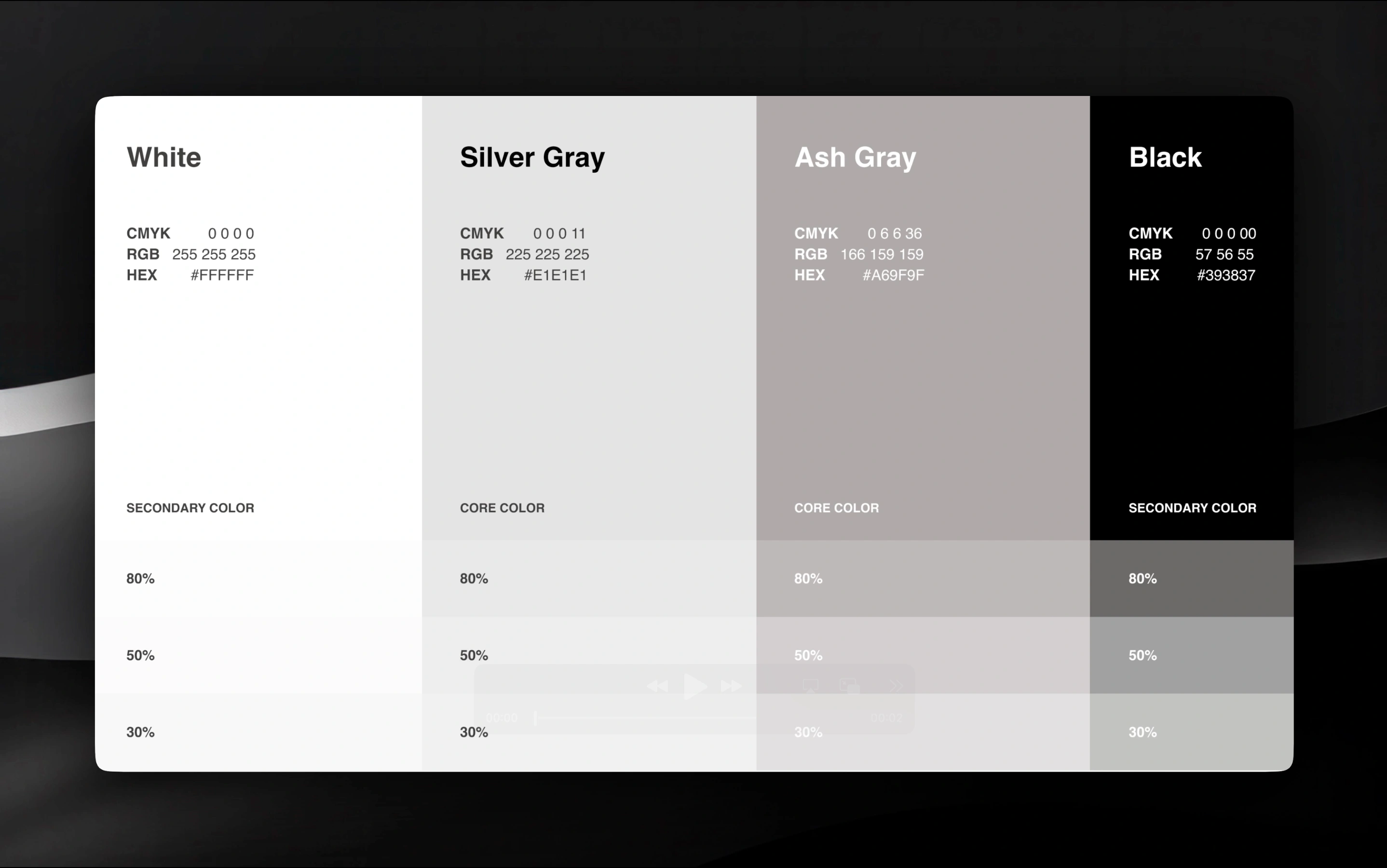
Task: Select the #393837 hex value
Action: coord(1225,275)
